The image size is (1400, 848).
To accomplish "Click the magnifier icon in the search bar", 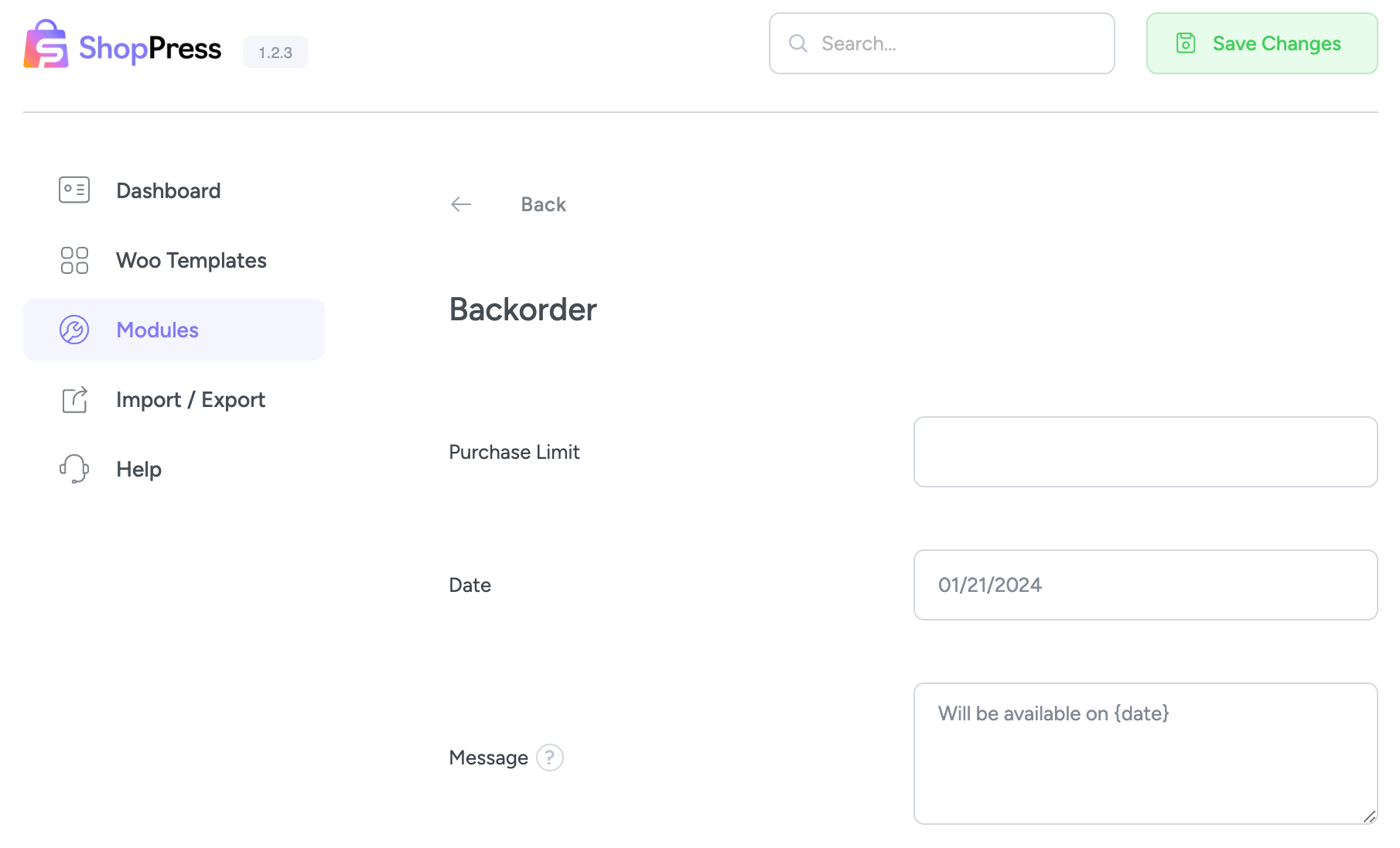I will [797, 43].
